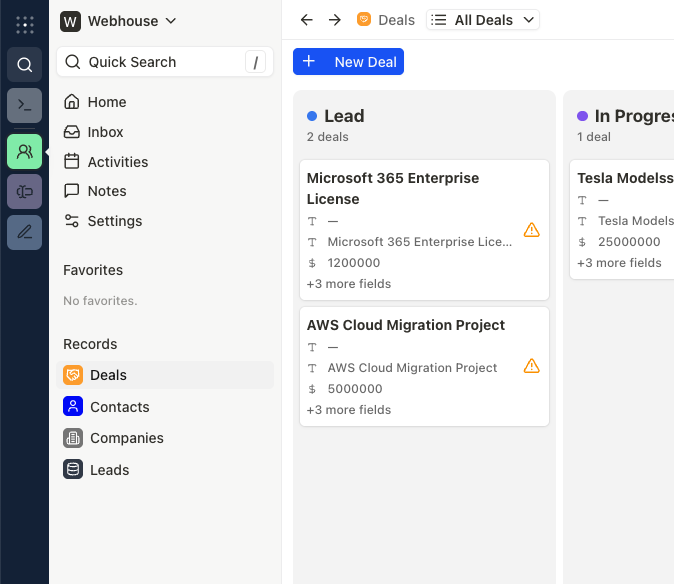Click the search icon in dark rail
The image size is (674, 584).
point(25,64)
